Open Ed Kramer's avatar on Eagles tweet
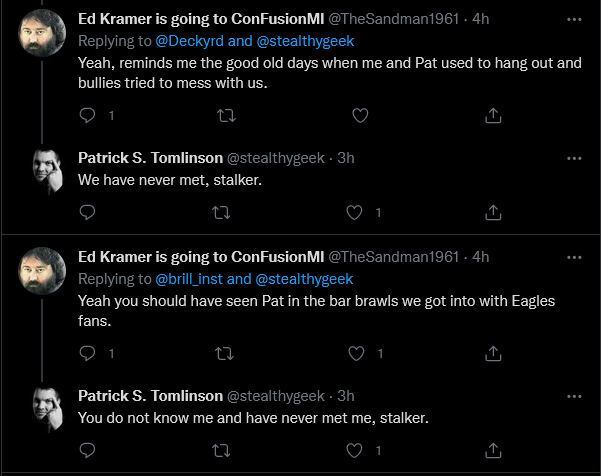Viewport: 601px width, 476px height. (x=42, y=271)
